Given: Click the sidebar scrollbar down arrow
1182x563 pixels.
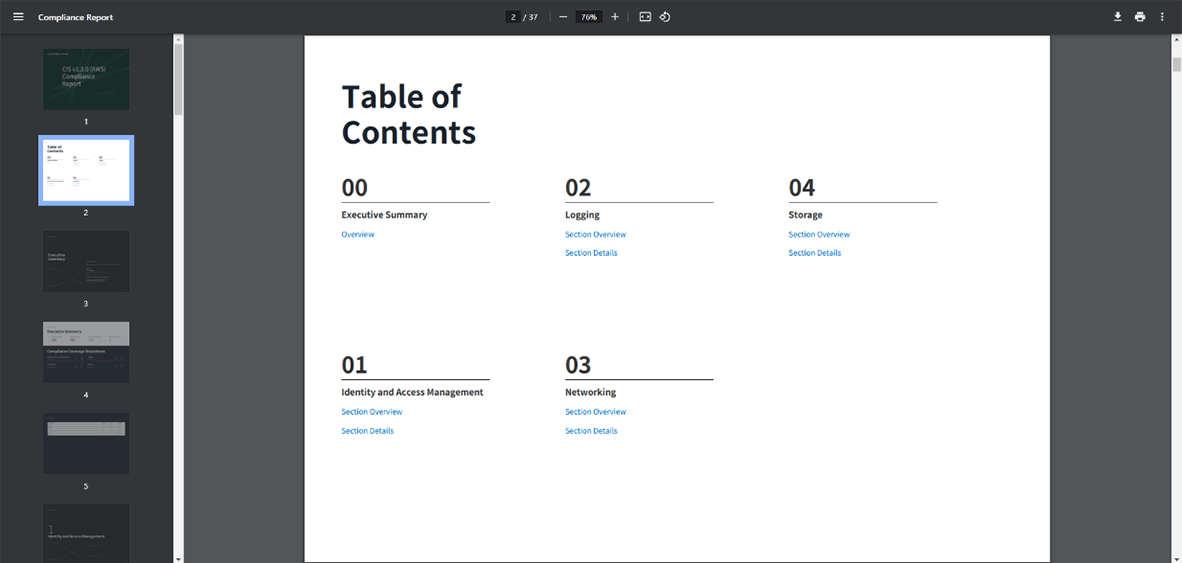Looking at the screenshot, I should coord(179,558).
